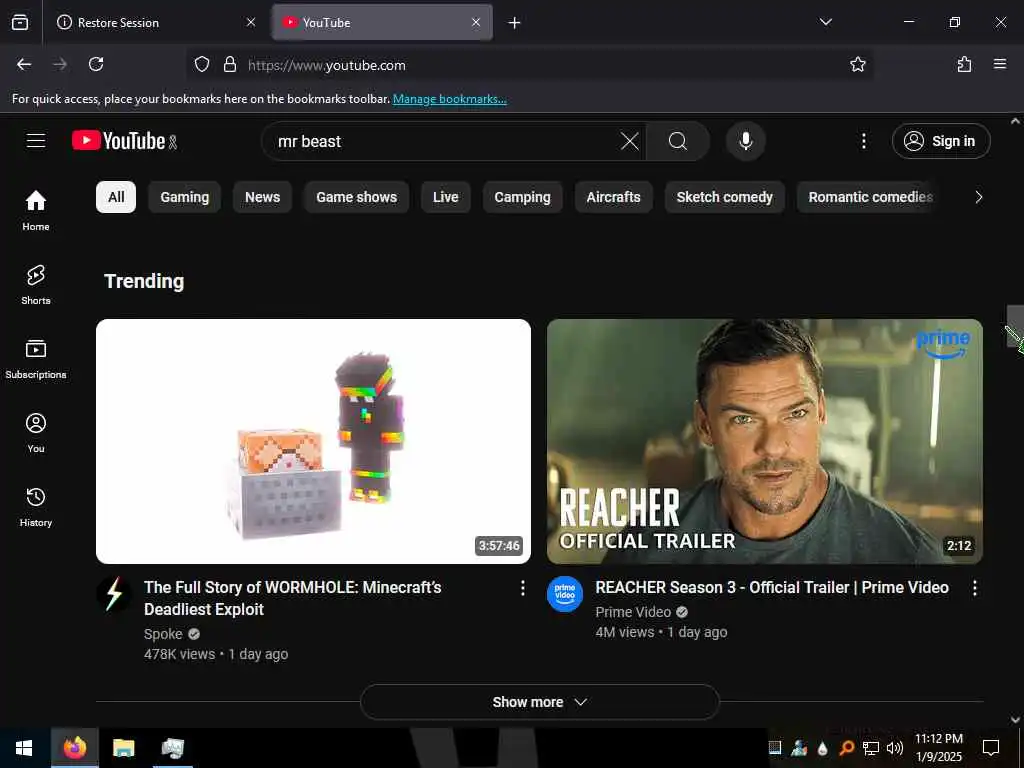Play the REACHER Official Trailer thumbnail
Screen dimensions: 1024x768
[765, 441]
